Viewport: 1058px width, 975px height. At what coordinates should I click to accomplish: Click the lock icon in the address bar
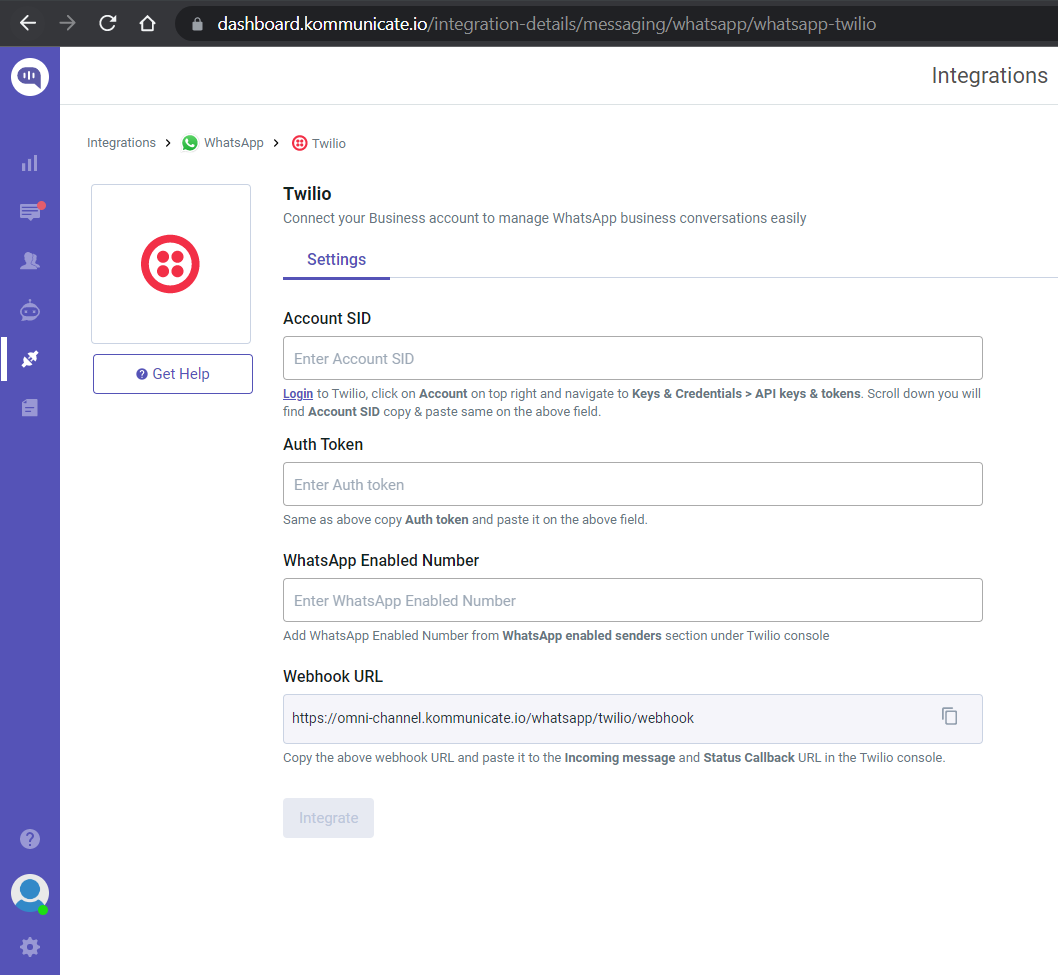[x=197, y=24]
